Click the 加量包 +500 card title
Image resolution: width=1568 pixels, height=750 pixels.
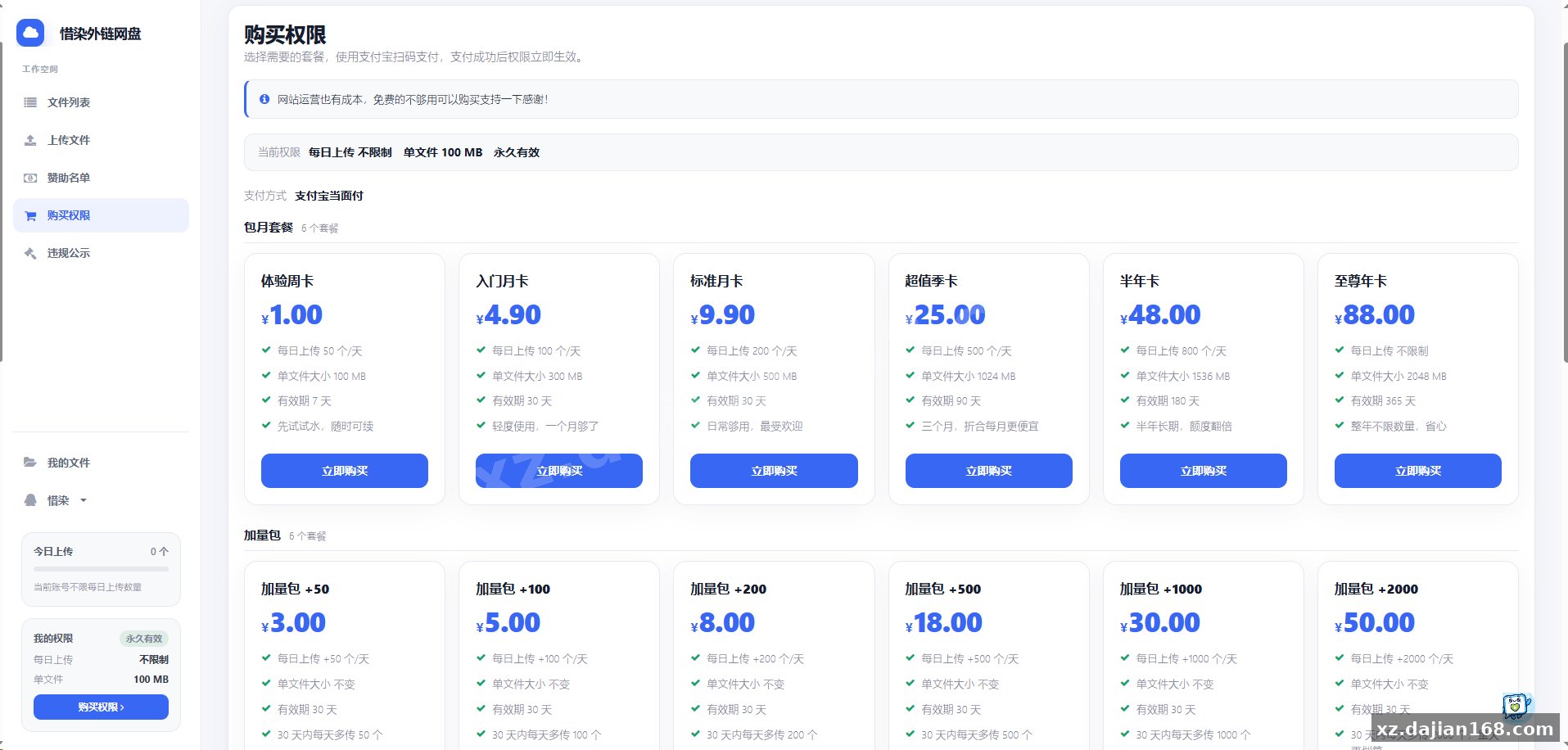943,589
